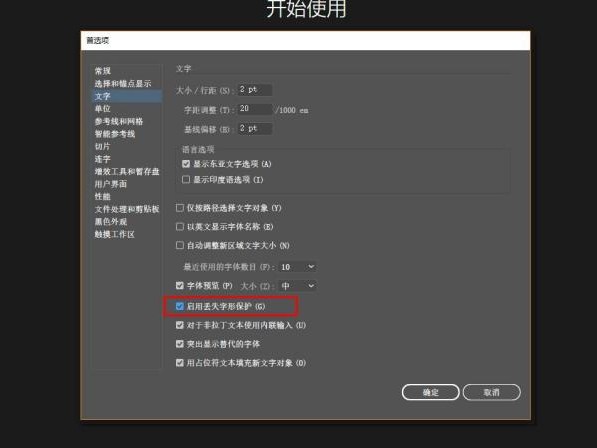This screenshot has height=448, width=597.
Task: Click the 取消 button
Action: click(492, 392)
